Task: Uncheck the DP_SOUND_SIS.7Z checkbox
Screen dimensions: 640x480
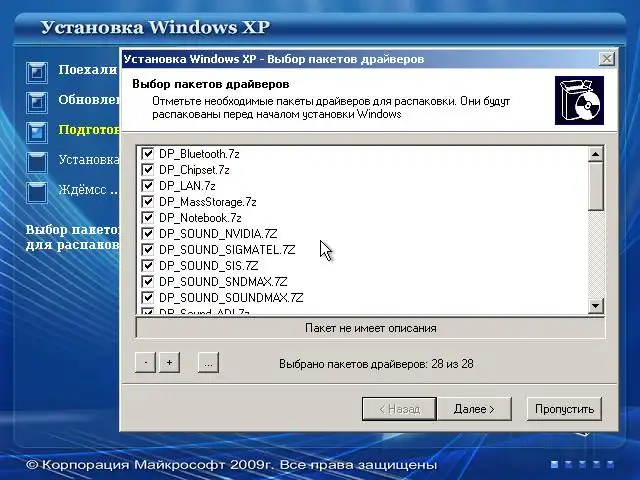Action: tap(147, 266)
